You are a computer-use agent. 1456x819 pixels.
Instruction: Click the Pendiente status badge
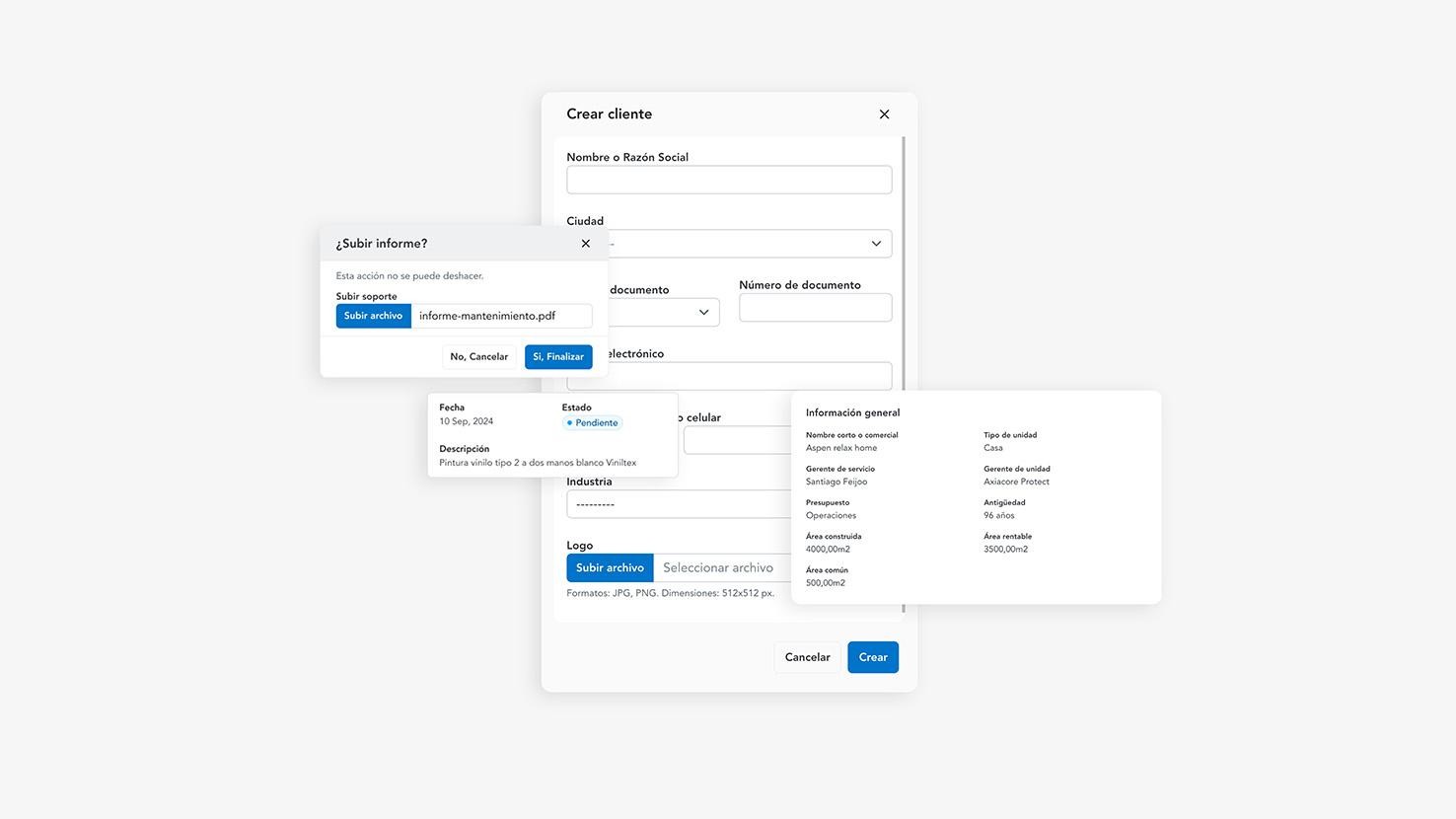(592, 421)
